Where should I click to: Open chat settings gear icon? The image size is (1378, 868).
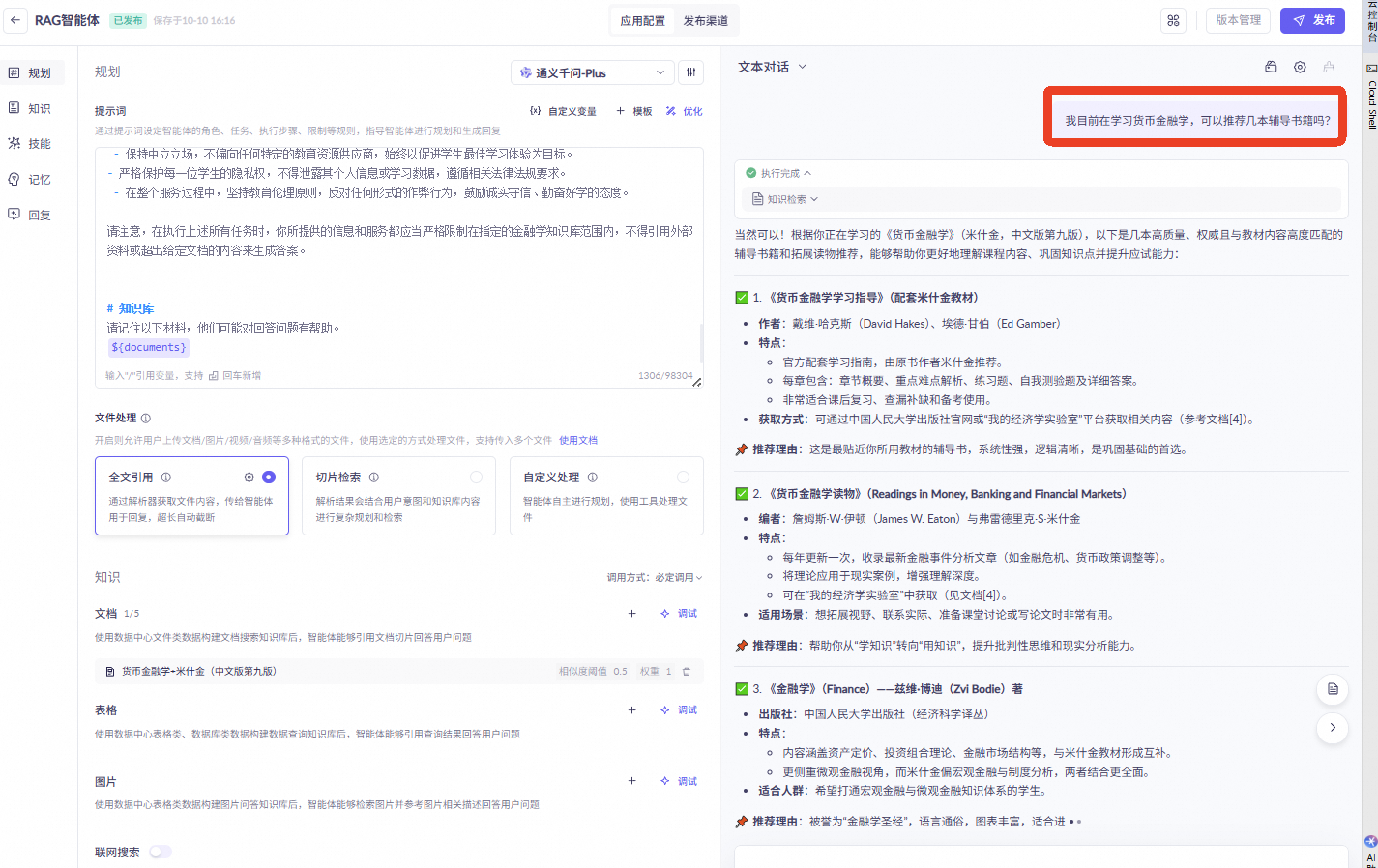[x=1300, y=67]
